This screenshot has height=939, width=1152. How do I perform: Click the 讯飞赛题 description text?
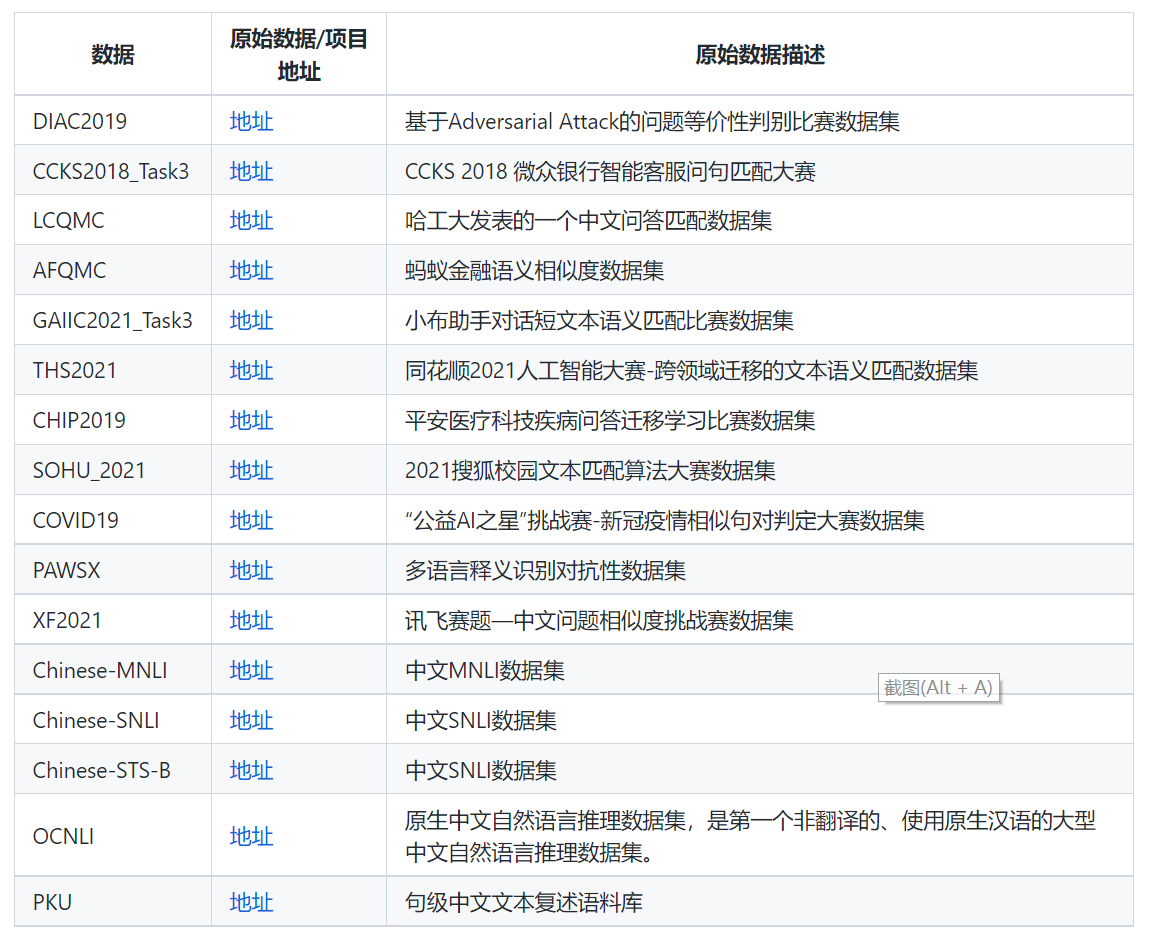pos(599,620)
